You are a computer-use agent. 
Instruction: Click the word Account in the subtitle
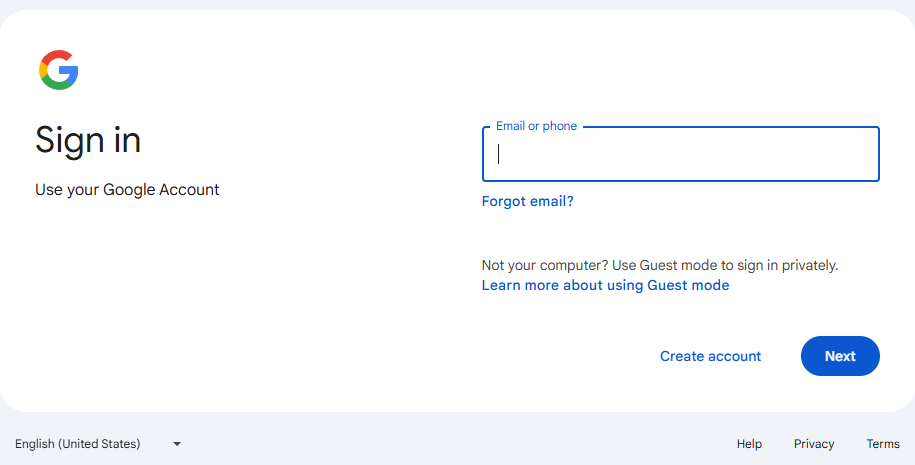[x=189, y=190]
